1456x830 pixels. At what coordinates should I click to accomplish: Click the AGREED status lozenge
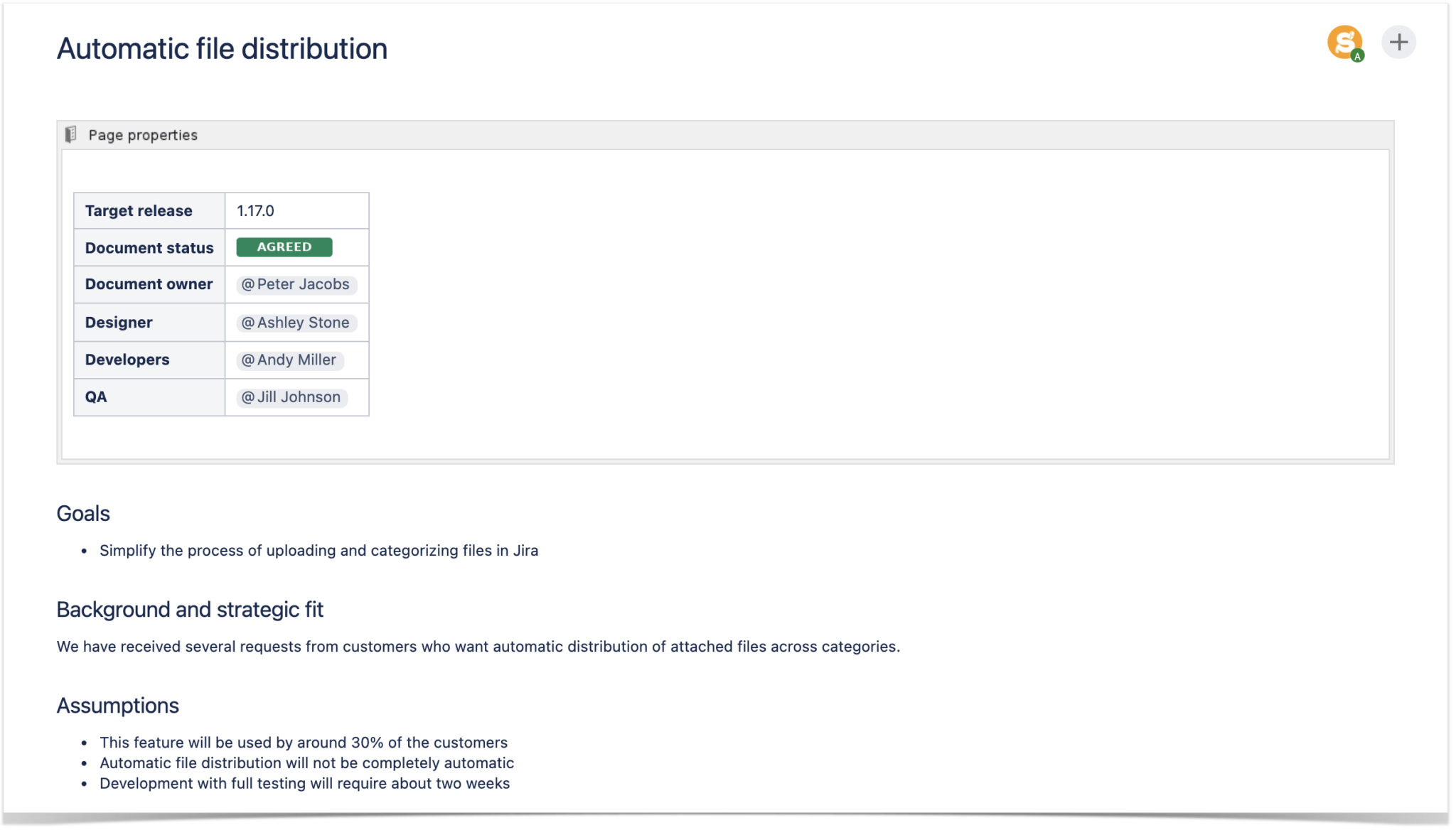(284, 247)
